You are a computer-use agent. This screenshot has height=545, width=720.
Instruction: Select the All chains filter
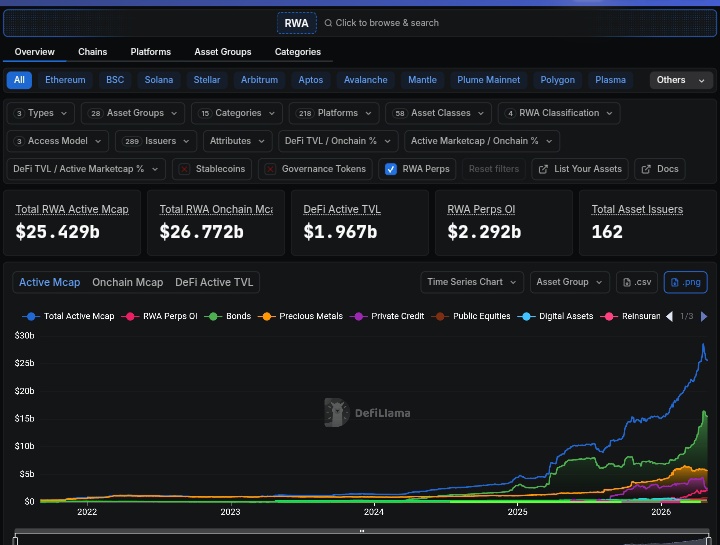[19, 80]
